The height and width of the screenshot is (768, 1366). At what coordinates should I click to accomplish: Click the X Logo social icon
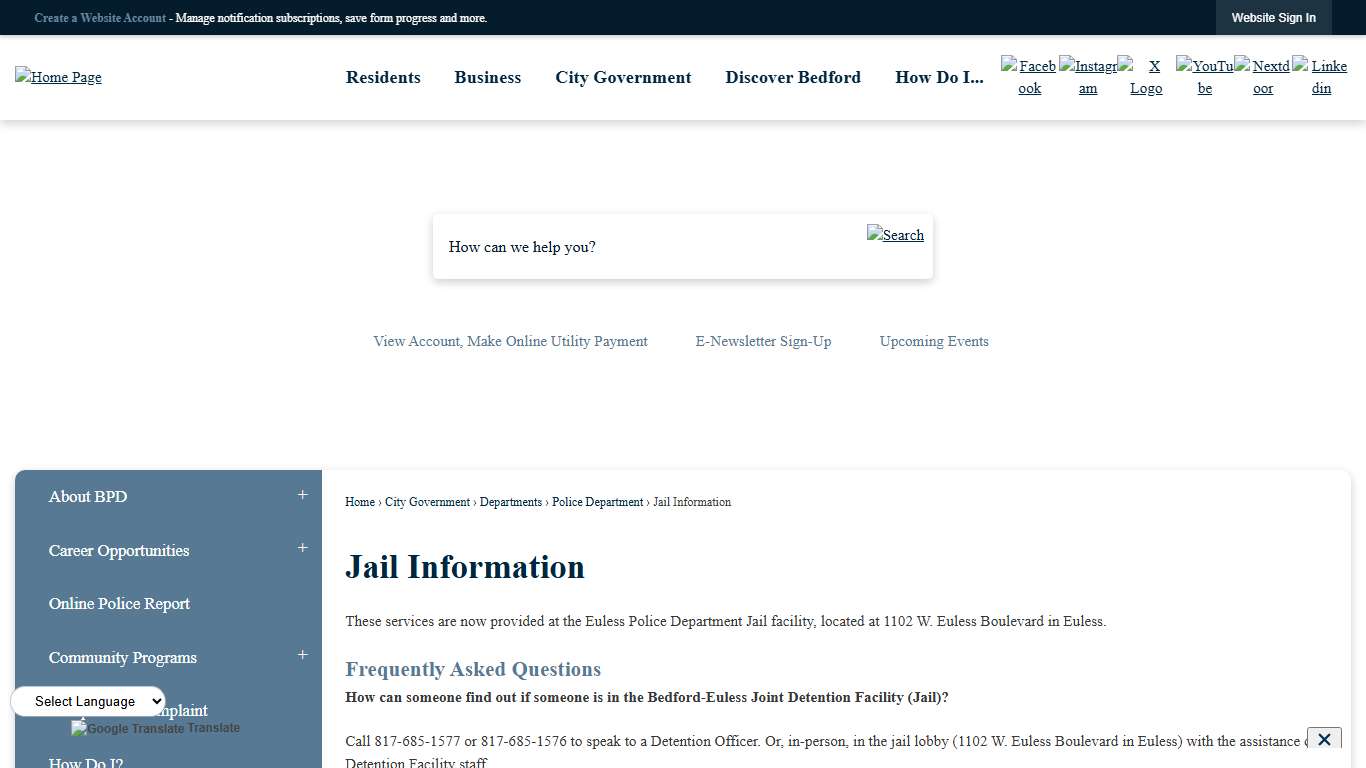point(1145,77)
